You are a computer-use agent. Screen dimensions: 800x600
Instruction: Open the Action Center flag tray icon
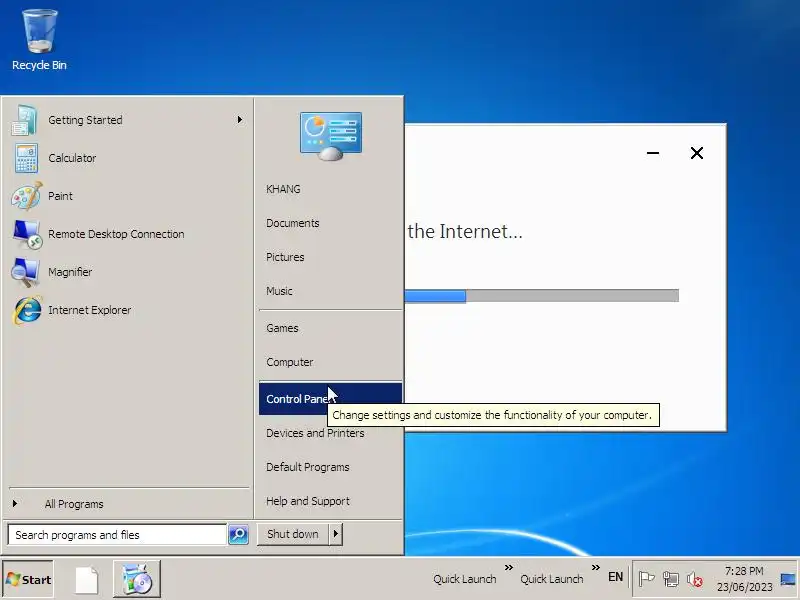click(x=646, y=579)
